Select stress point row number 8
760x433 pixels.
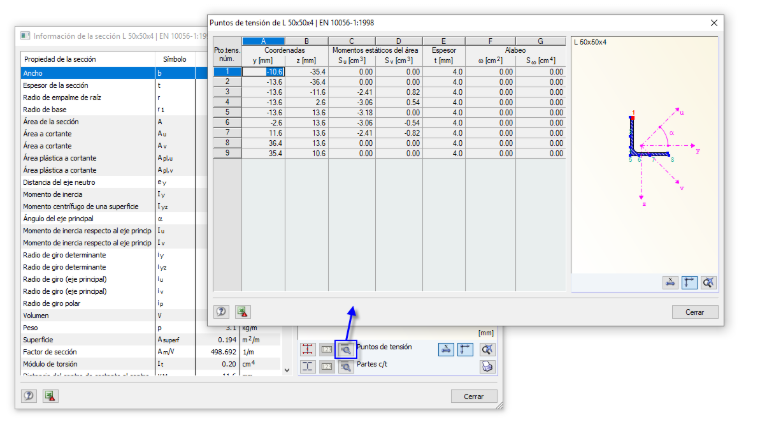tap(227, 143)
